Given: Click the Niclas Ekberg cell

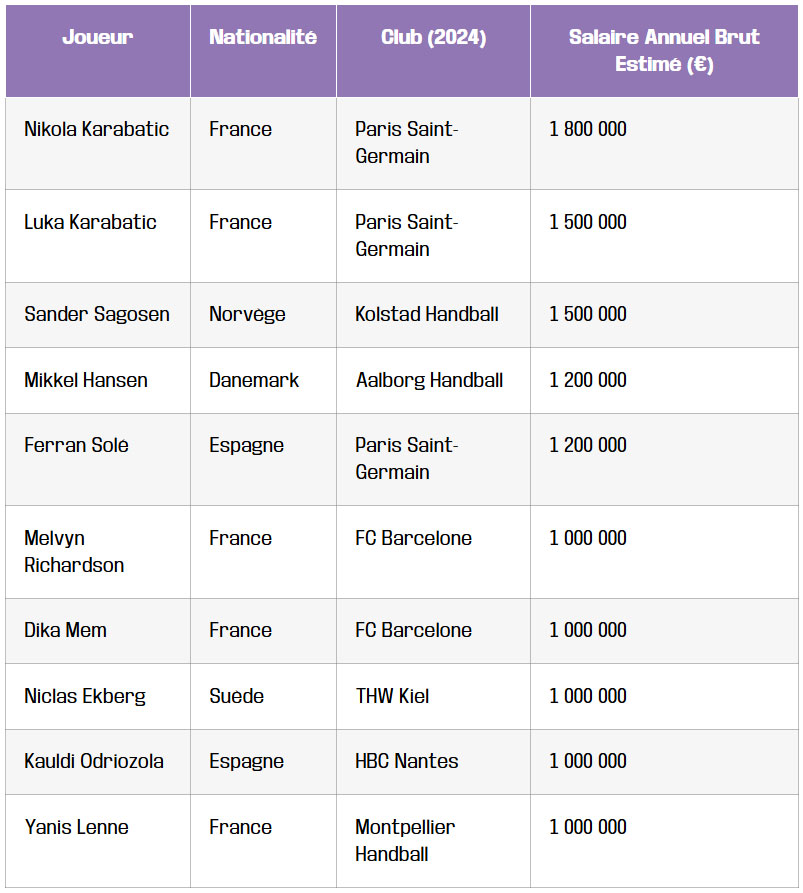Looking at the screenshot, I should 85,697.
